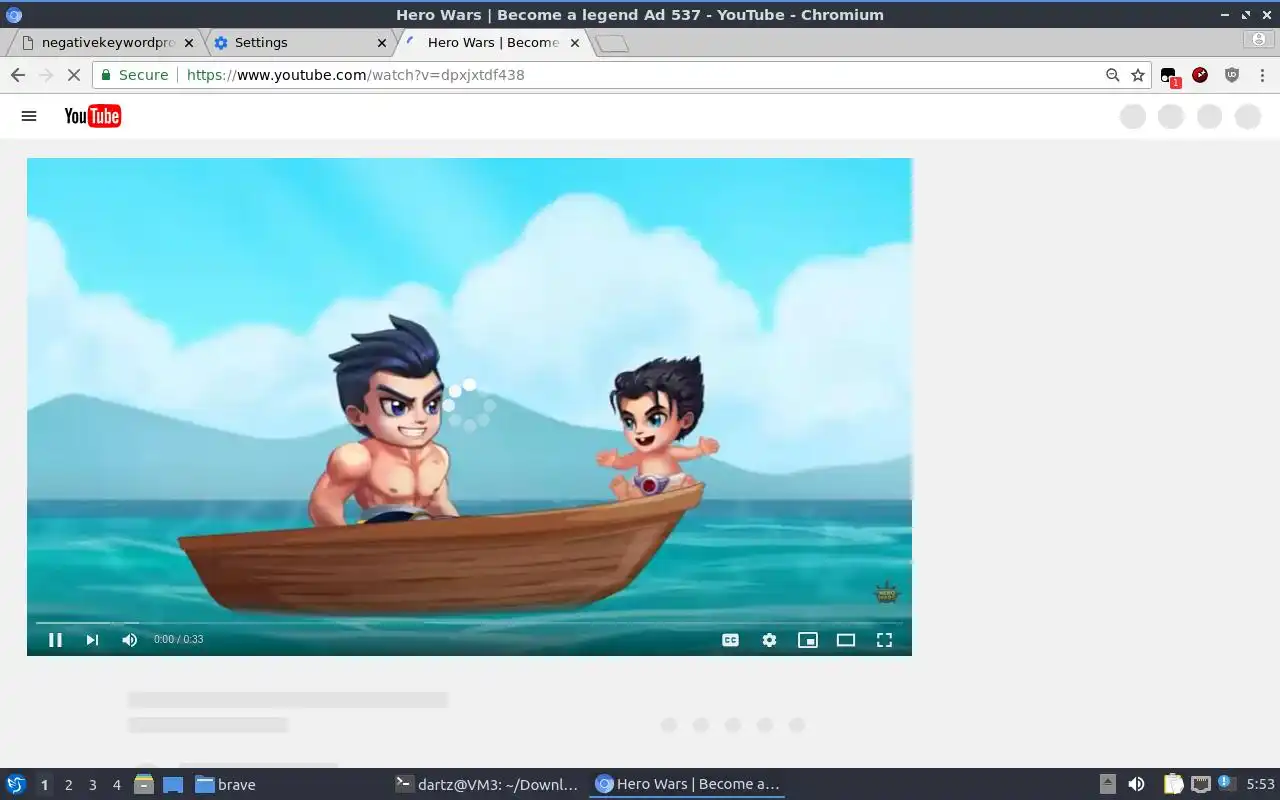Switch to workspace 3
Image resolution: width=1280 pixels, height=800 pixels.
point(92,785)
